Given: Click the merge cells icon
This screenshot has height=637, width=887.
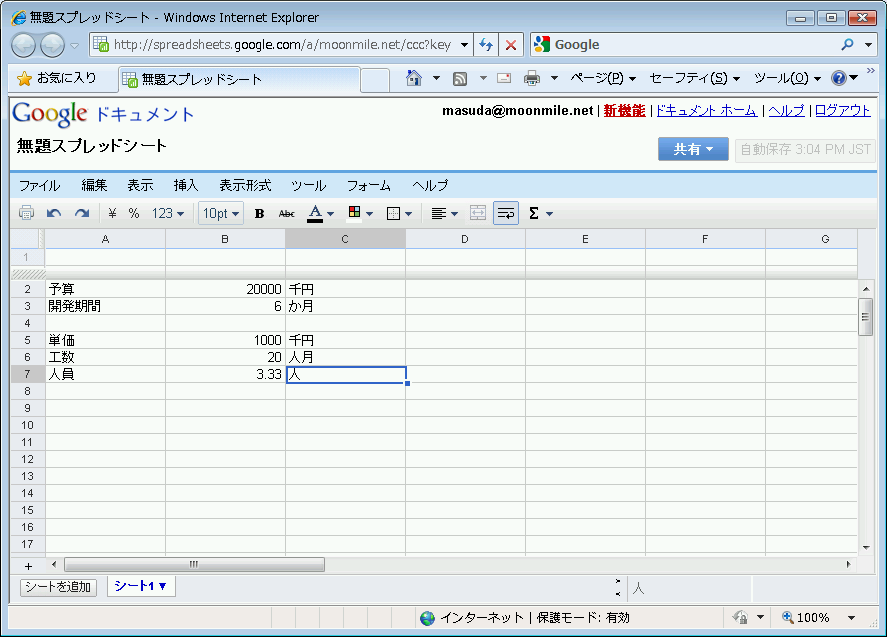Looking at the screenshot, I should coord(478,213).
